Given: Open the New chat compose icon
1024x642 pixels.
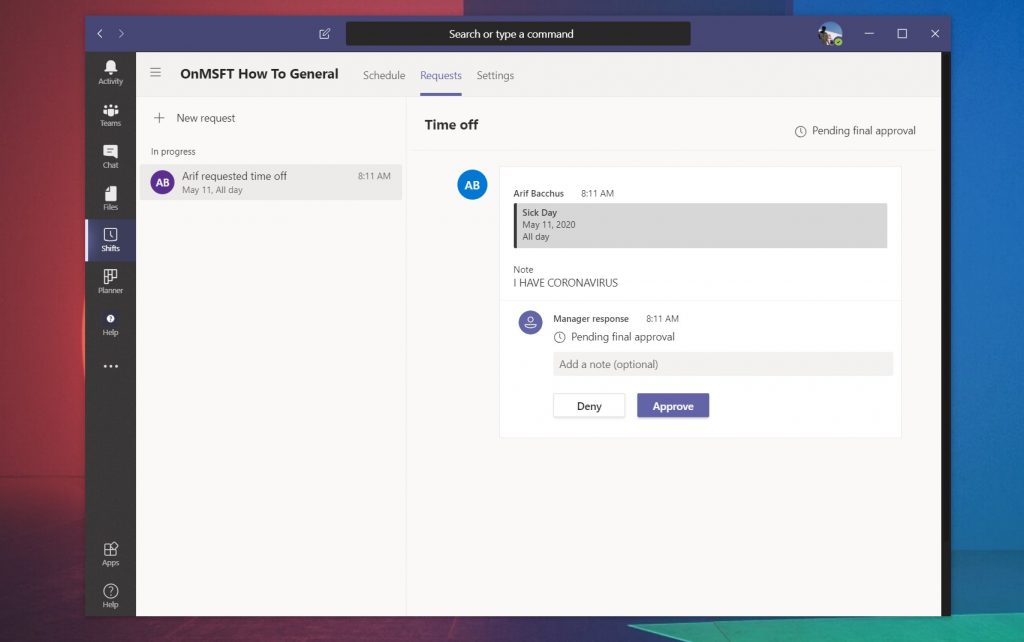Looking at the screenshot, I should click(x=324, y=33).
